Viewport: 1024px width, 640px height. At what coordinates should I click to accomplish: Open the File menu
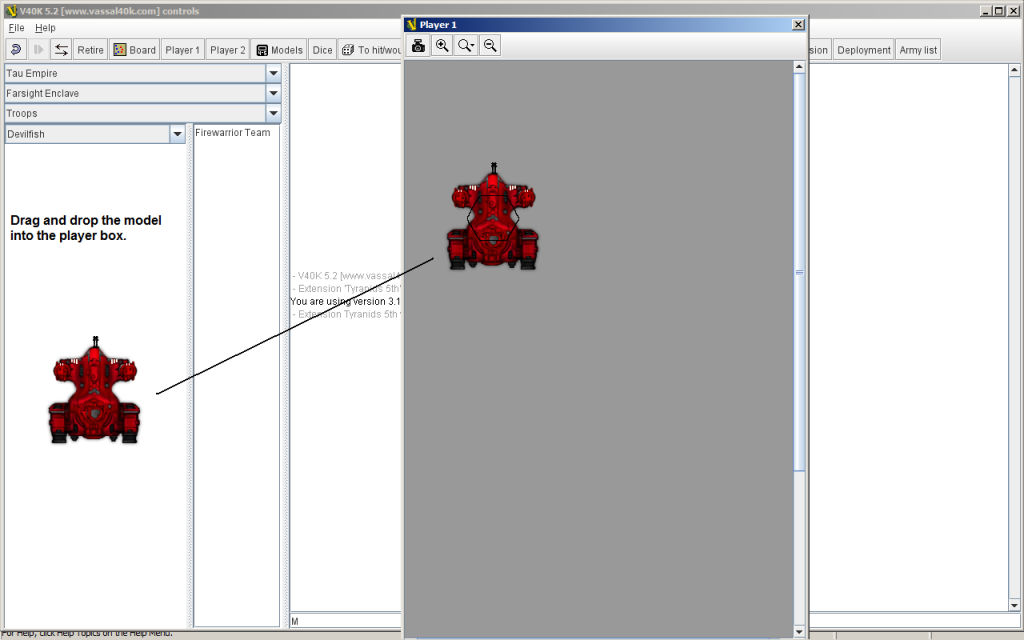tap(16, 28)
